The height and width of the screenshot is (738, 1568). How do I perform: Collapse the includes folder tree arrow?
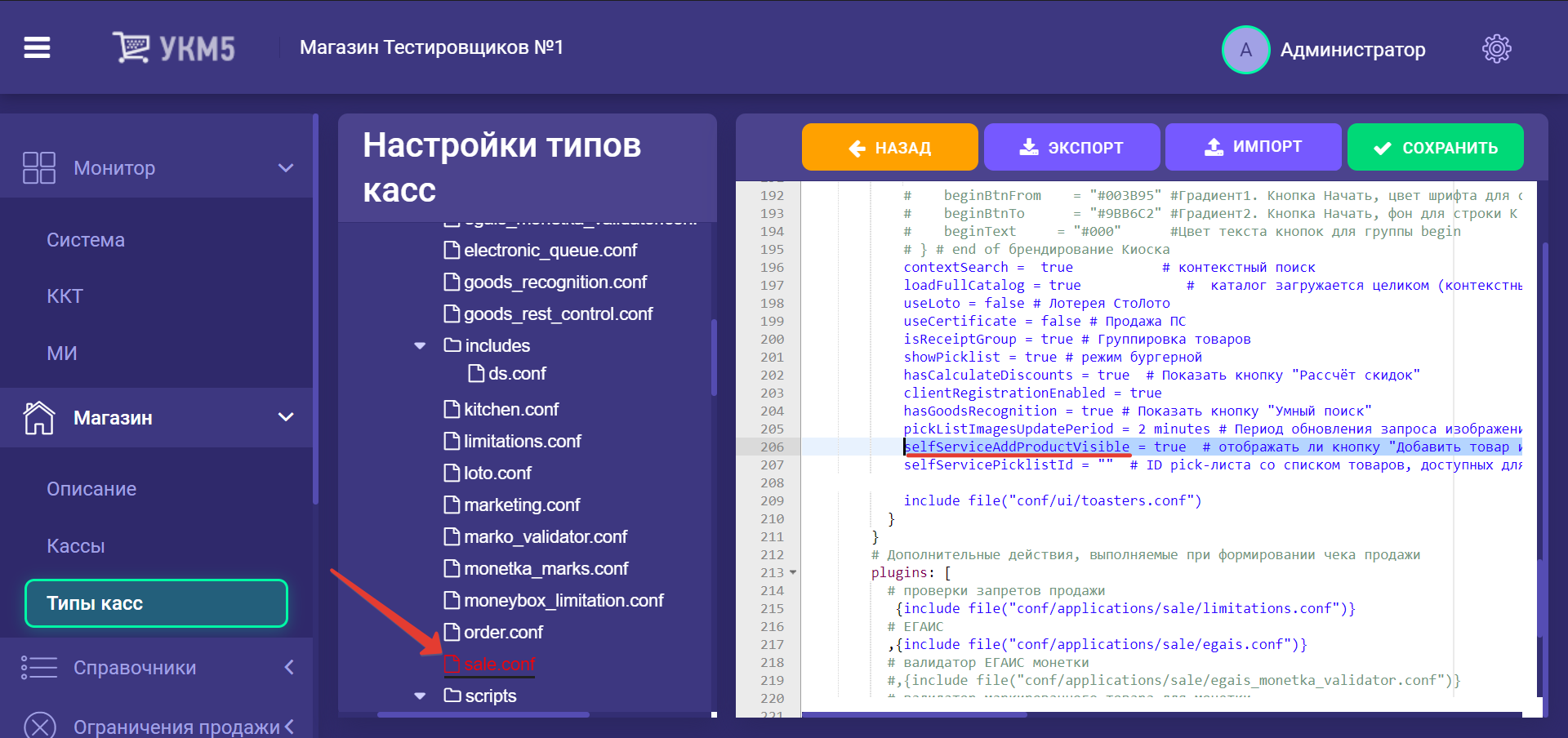point(420,345)
